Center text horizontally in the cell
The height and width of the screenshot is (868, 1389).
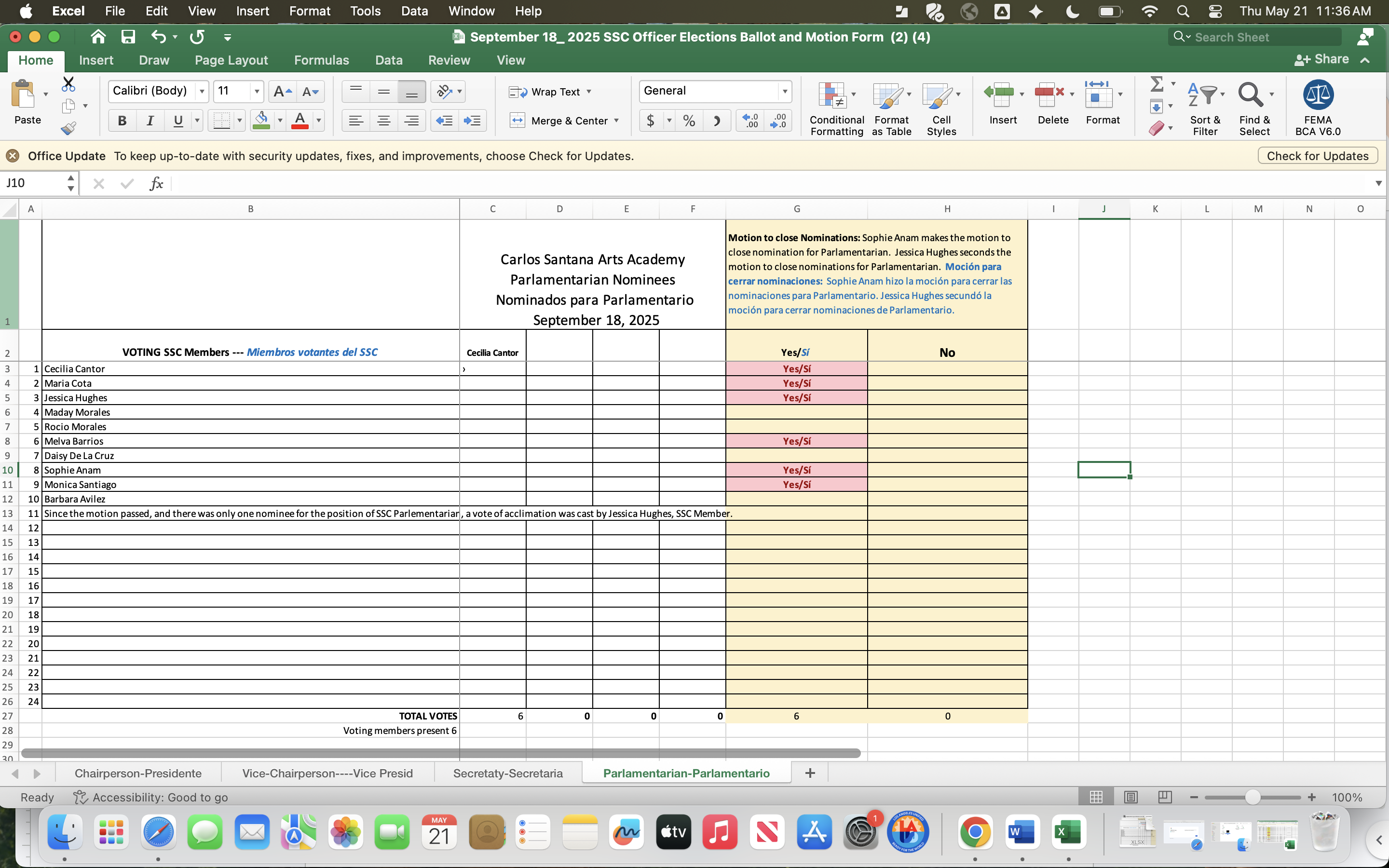[x=383, y=121]
